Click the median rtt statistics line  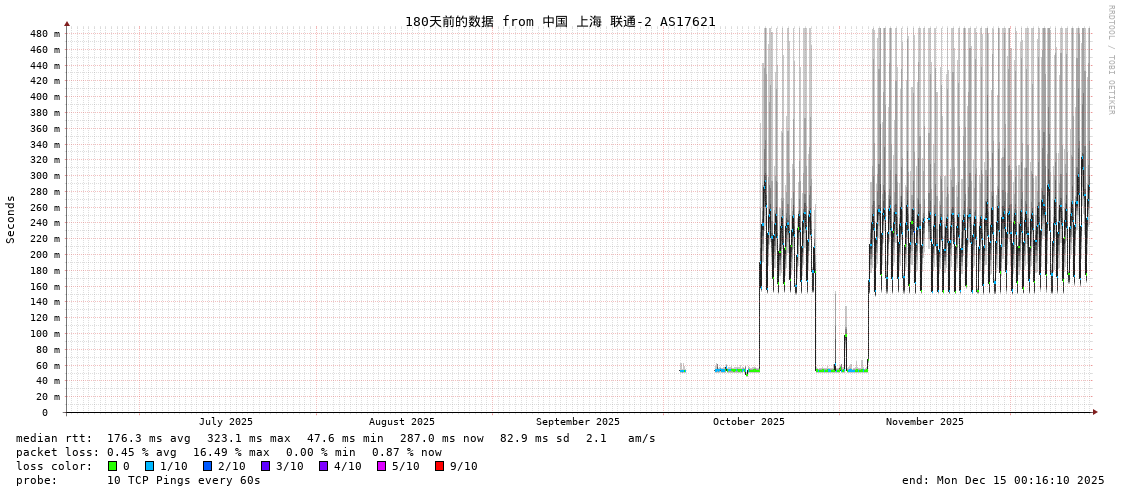click(336, 438)
